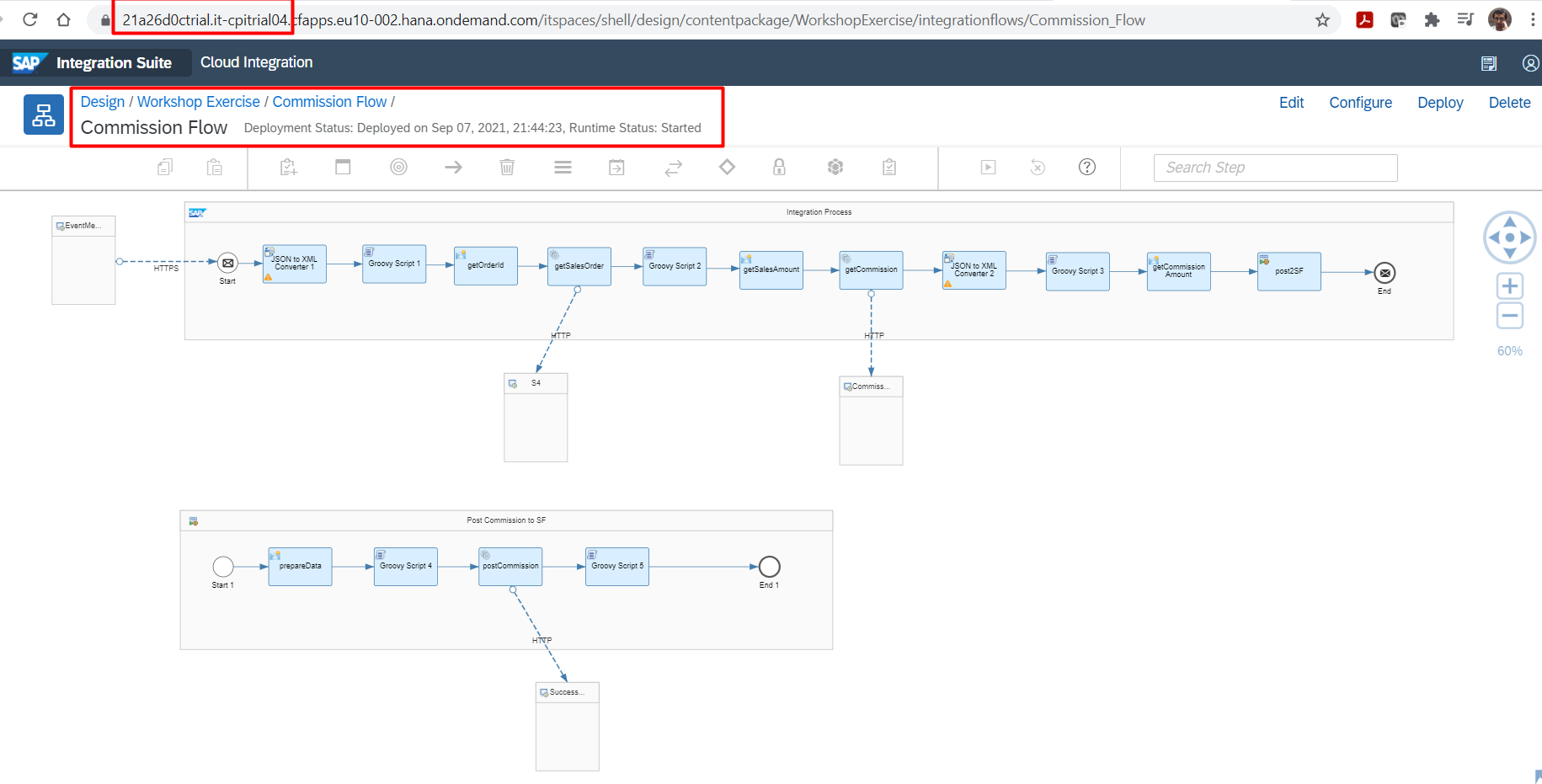Screen dimensions: 1542x784
Task: Select the S4 receiver participant
Action: (536, 418)
